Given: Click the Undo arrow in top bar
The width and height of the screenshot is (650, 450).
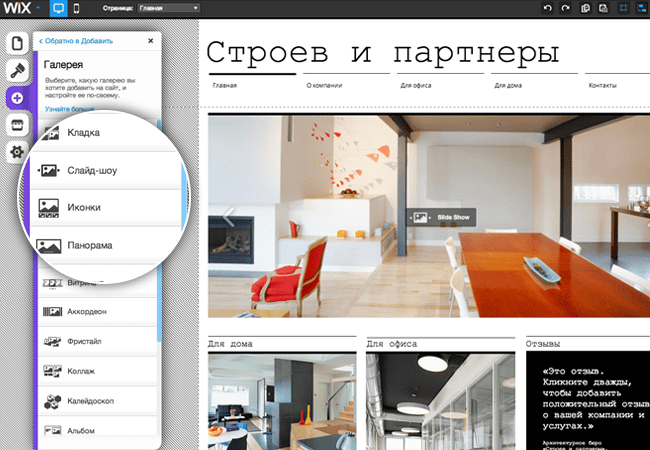Looking at the screenshot, I should tap(547, 8).
